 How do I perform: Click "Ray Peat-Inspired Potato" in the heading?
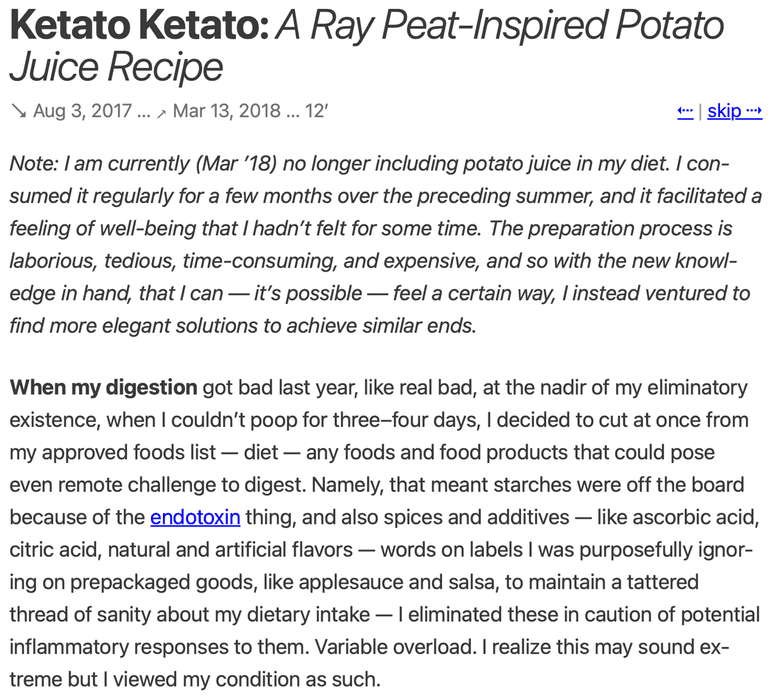click(x=500, y=26)
